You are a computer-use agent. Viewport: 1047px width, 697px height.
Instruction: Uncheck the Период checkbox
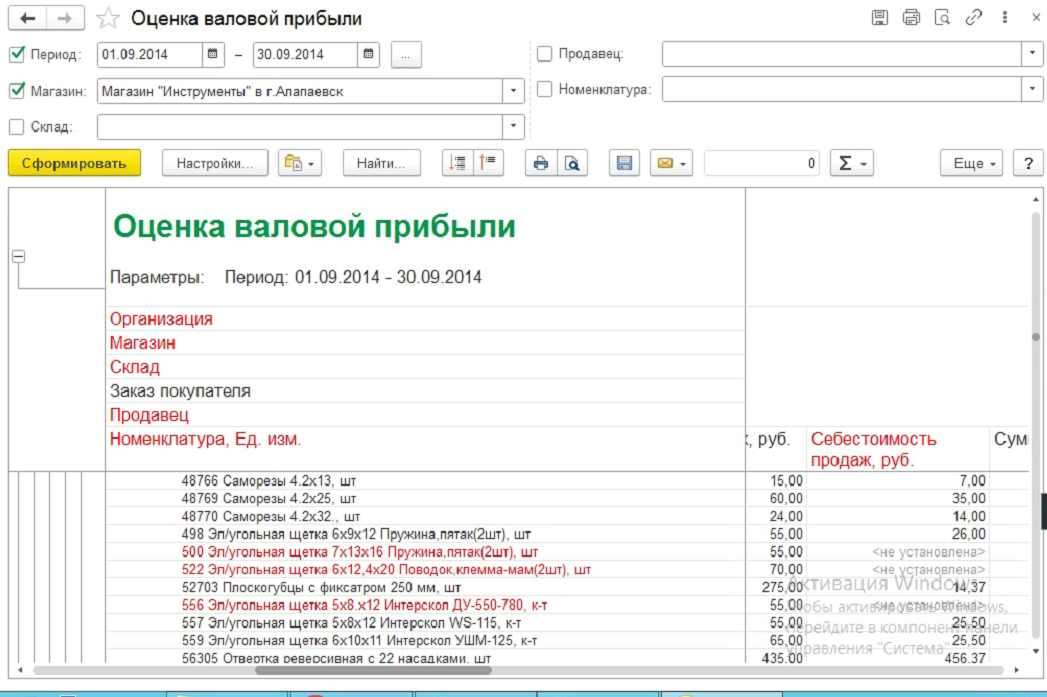tap(16, 54)
